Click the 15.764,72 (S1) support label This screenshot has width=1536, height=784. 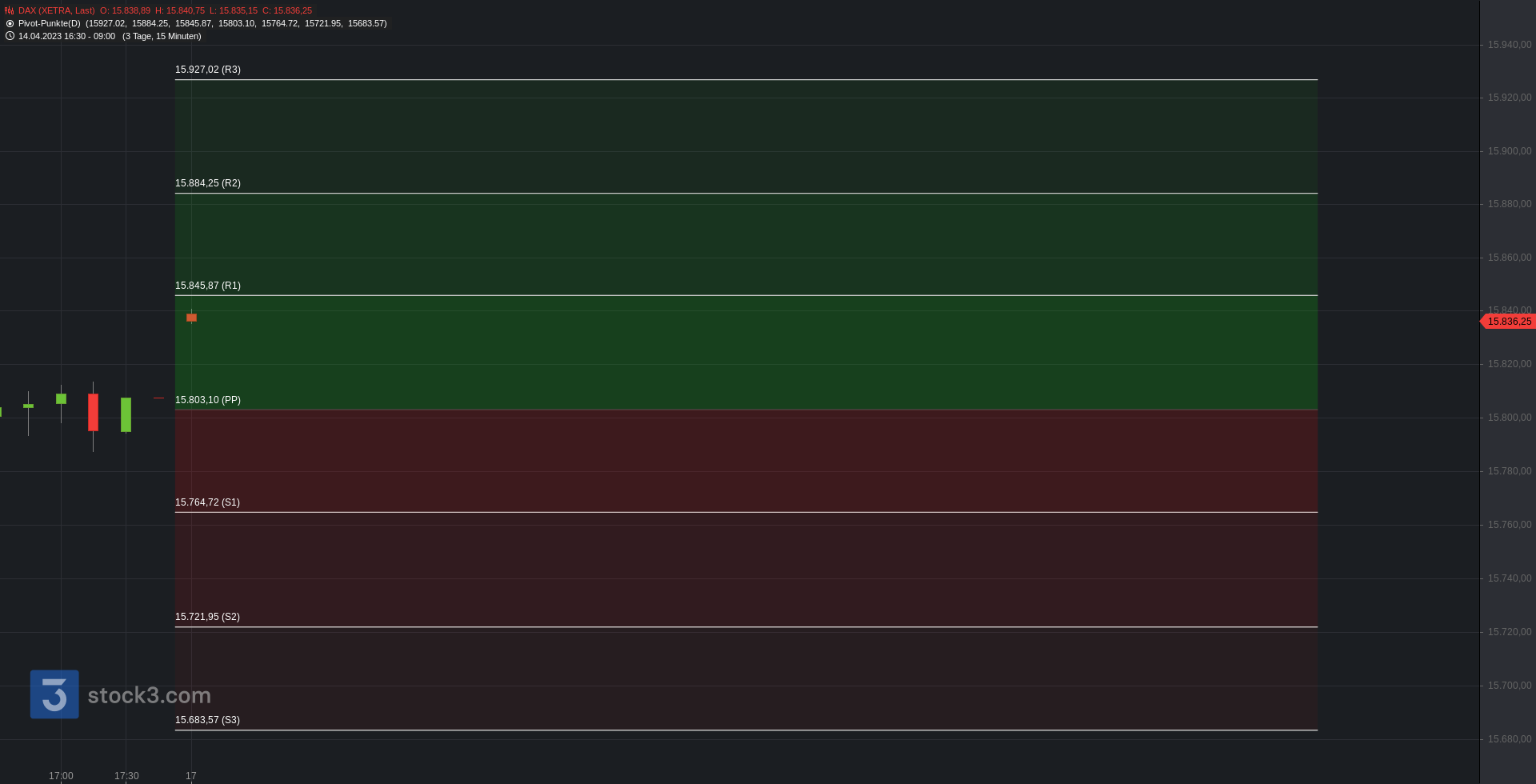point(207,502)
